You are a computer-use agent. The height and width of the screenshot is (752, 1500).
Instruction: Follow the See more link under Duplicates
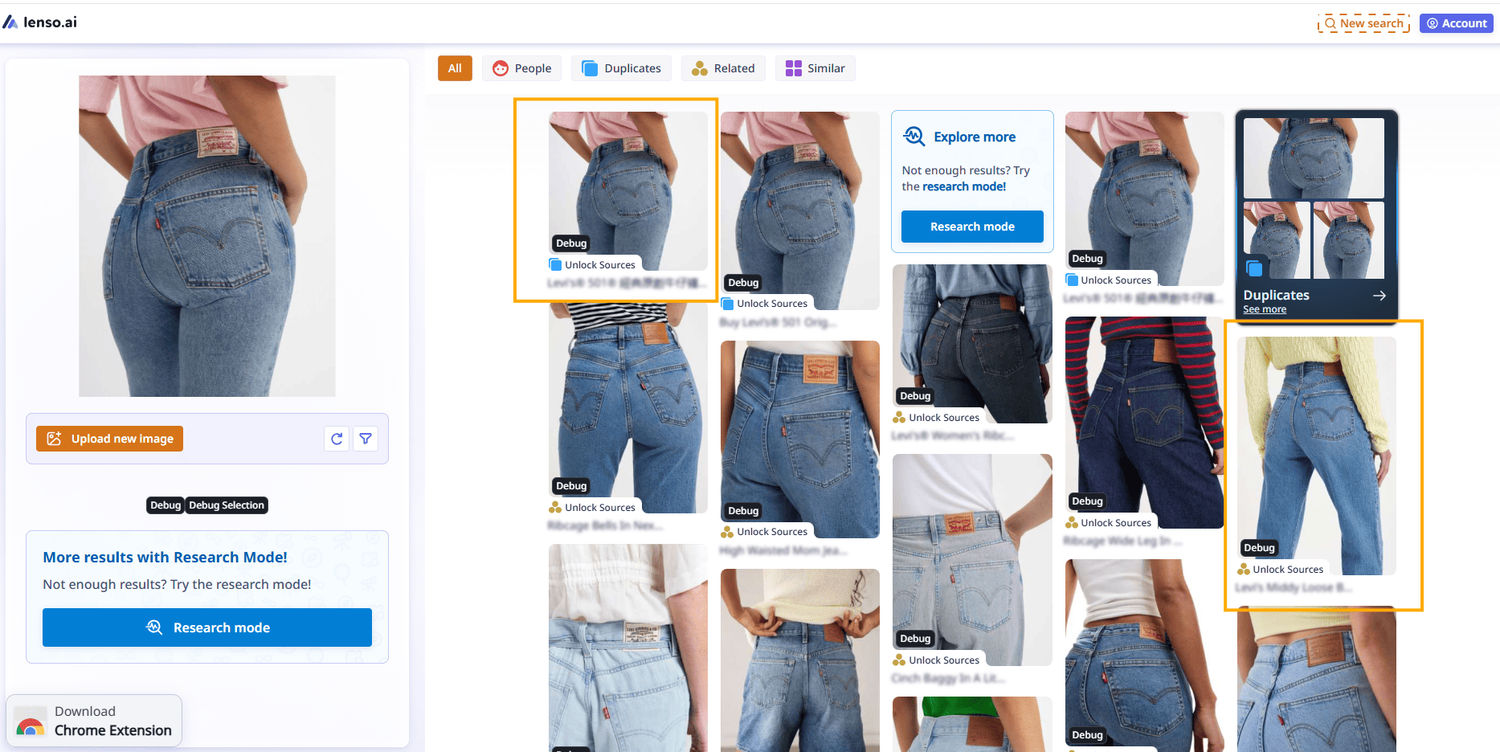point(1264,310)
